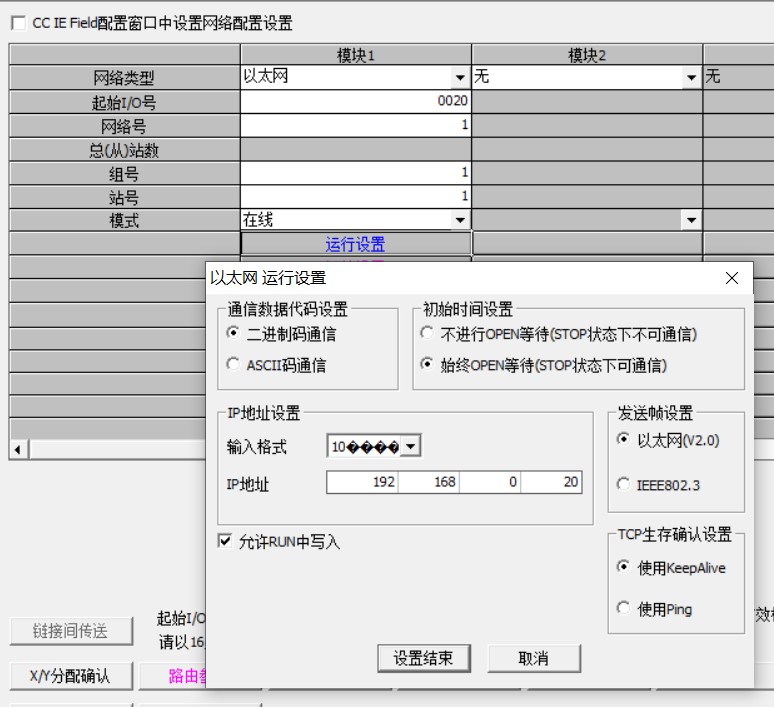The width and height of the screenshot is (774, 707).
Task: Close the 以太网 运行设置 dialog
Action: (732, 278)
